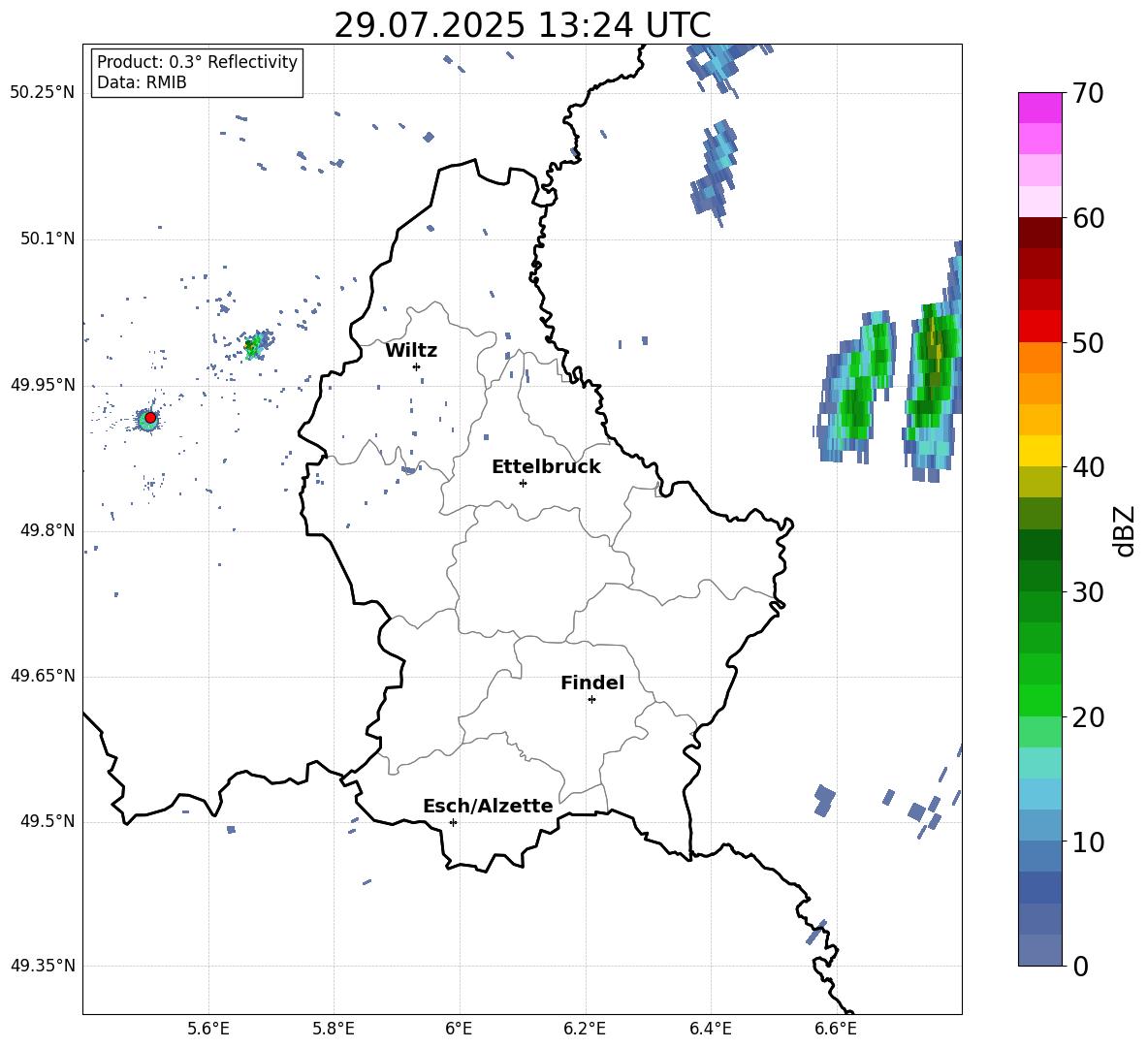Click the 'Data: RMIB' label
Image resolution: width=1148 pixels, height=1048 pixels.
pos(142,82)
